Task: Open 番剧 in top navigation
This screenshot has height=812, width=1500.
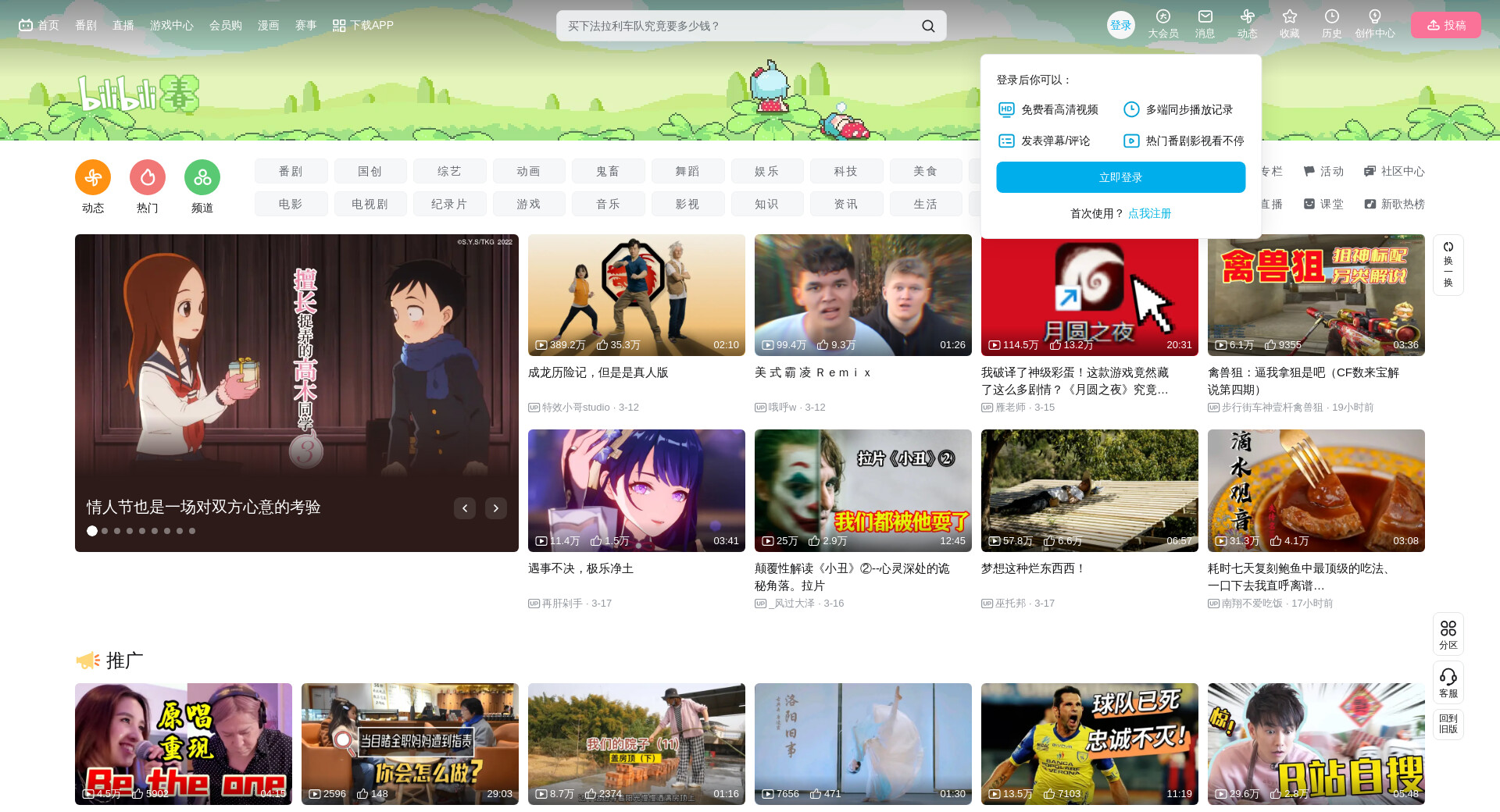Action: [x=86, y=25]
